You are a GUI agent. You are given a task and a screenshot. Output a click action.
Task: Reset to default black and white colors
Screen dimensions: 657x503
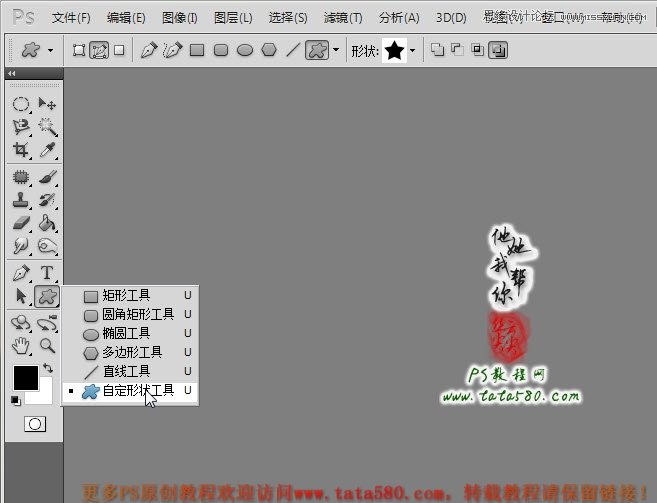(x=16, y=400)
